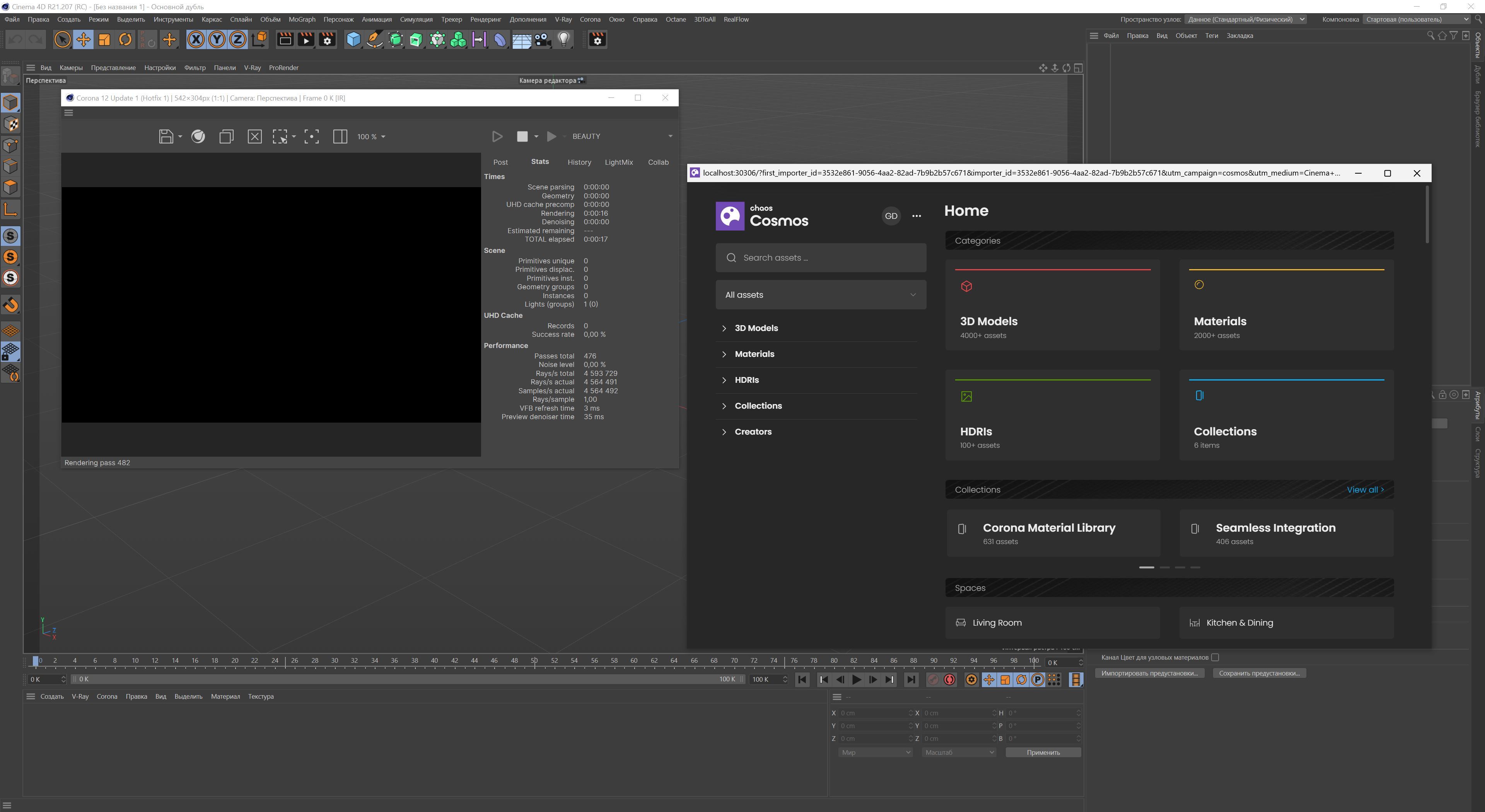Toggle Enable Snap magnet icon in left palette
1485x812 pixels.
coord(11,305)
